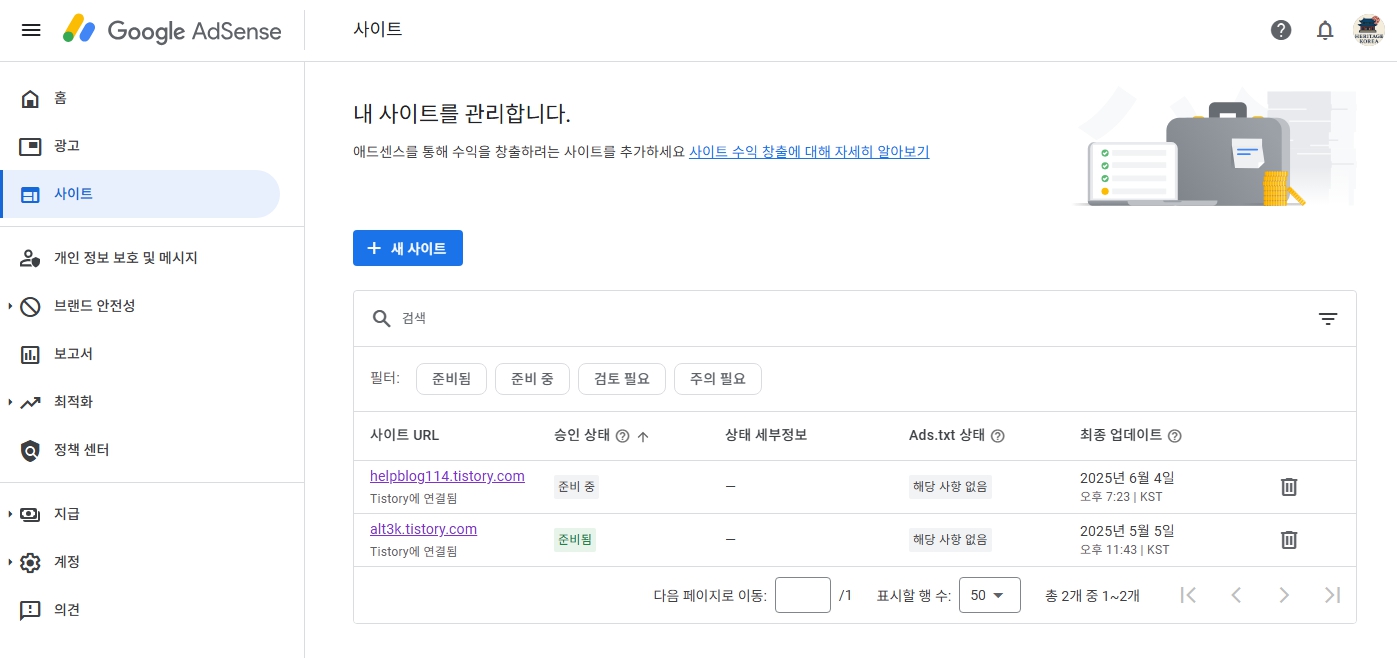This screenshot has height=658, width=1397.
Task: Open the AdSense help icon
Action: pyautogui.click(x=1281, y=30)
